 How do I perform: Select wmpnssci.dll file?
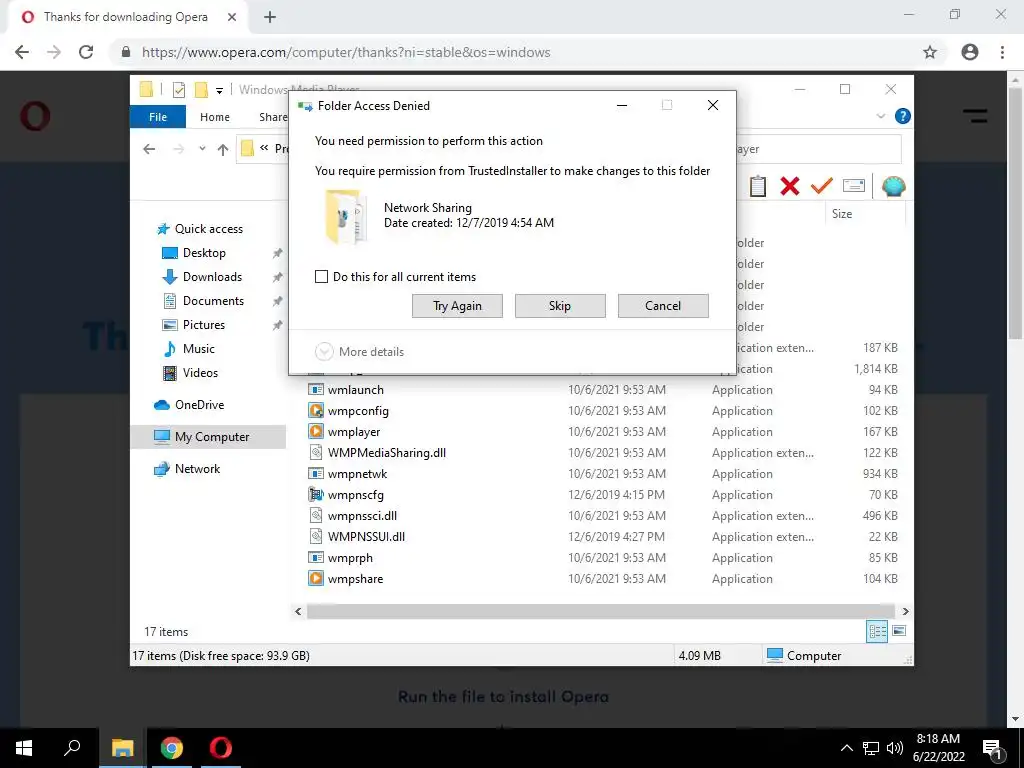[362, 516]
